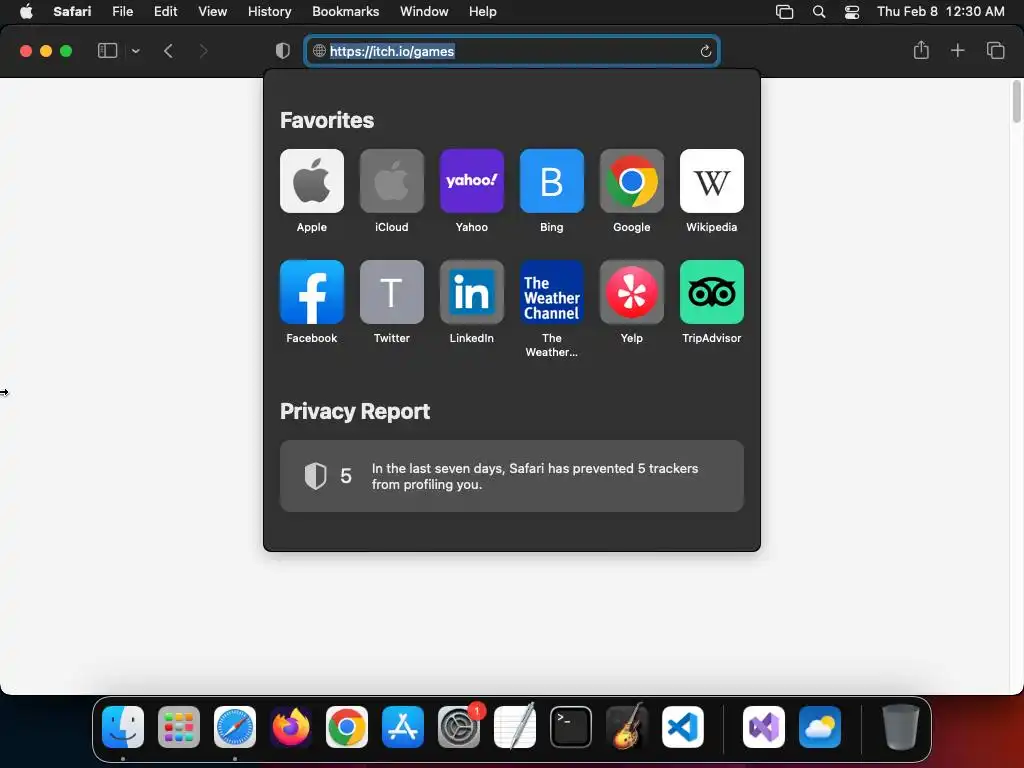The width and height of the screenshot is (1024, 768).
Task: Open Control Center in menu bar
Action: tap(852, 12)
